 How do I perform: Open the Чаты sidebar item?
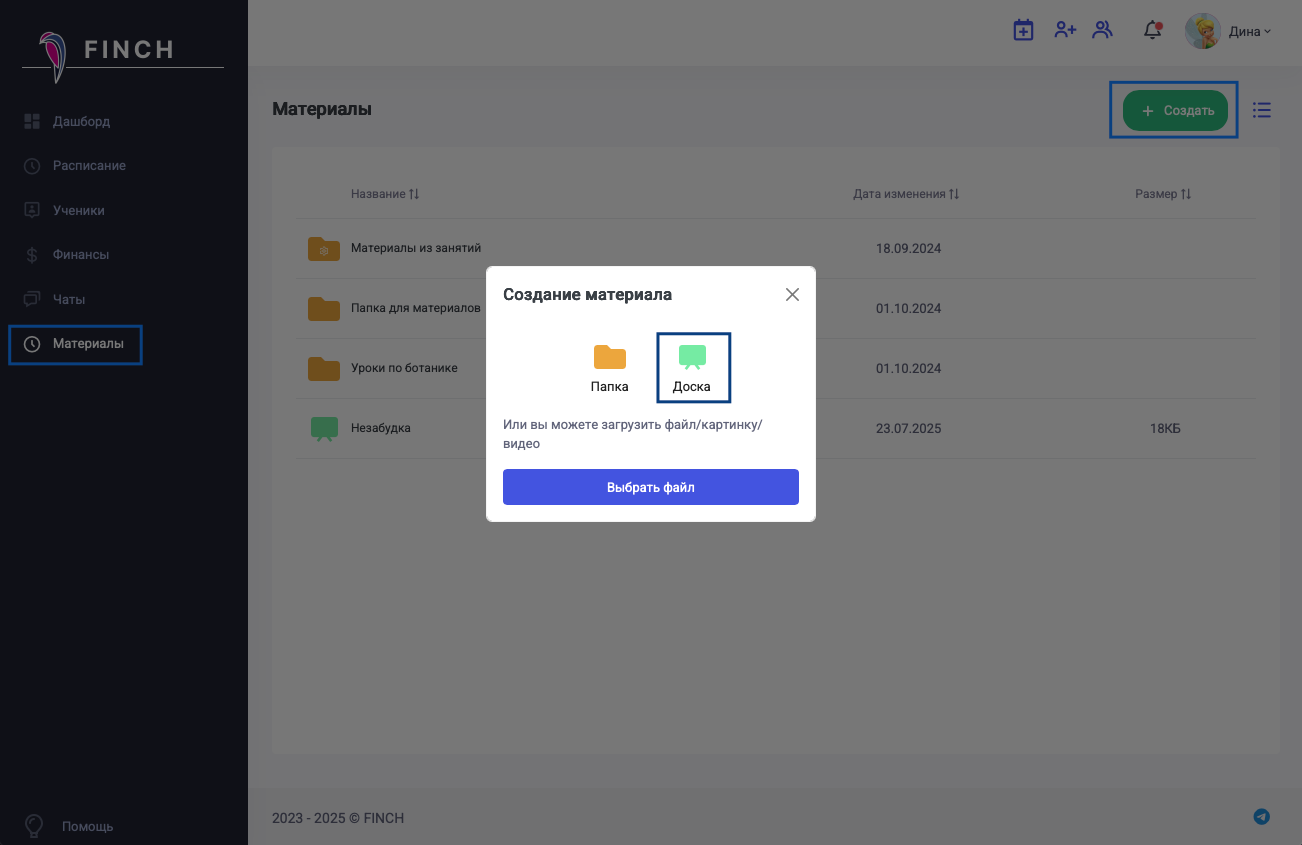click(x=69, y=299)
